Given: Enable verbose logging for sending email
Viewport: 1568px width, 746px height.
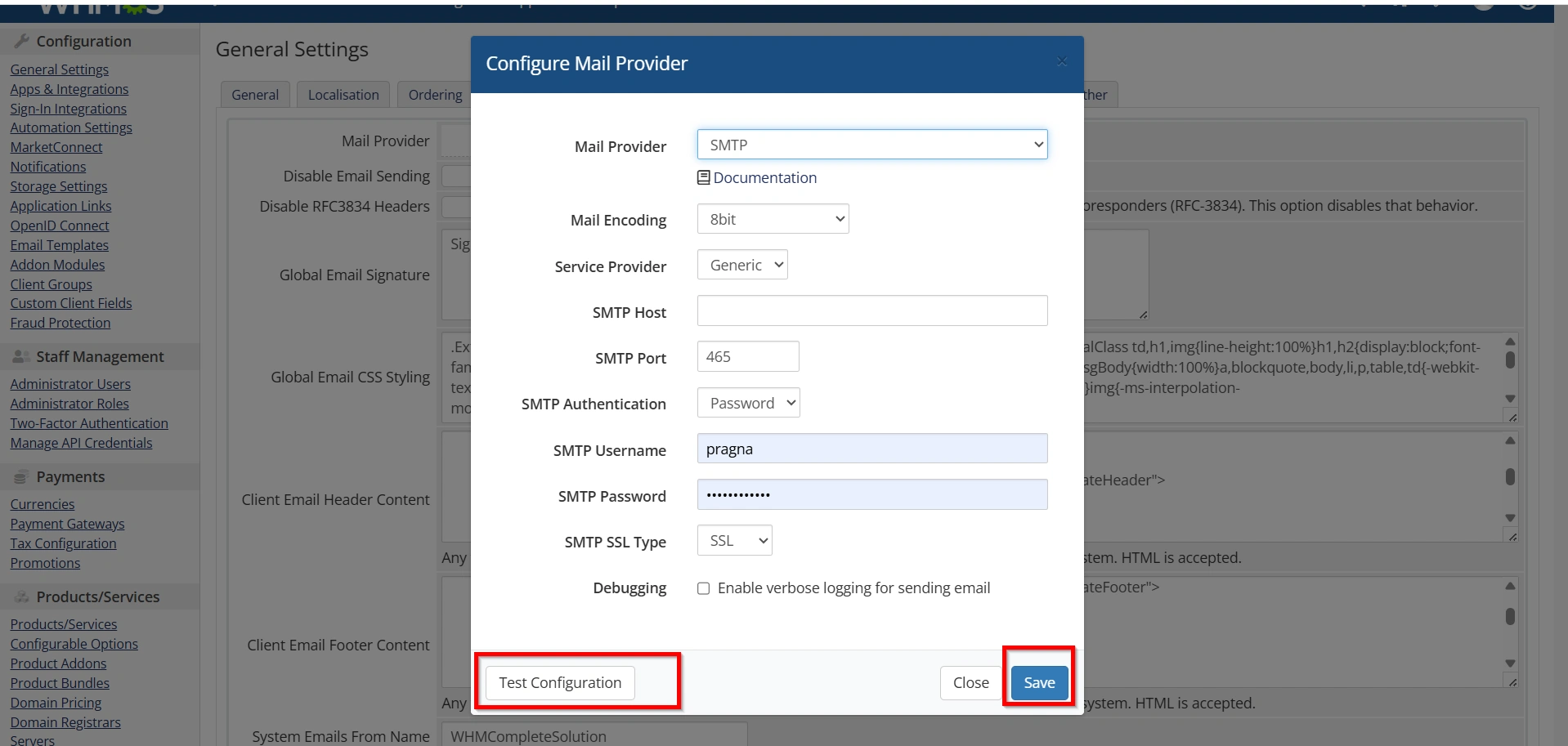Looking at the screenshot, I should pos(703,588).
